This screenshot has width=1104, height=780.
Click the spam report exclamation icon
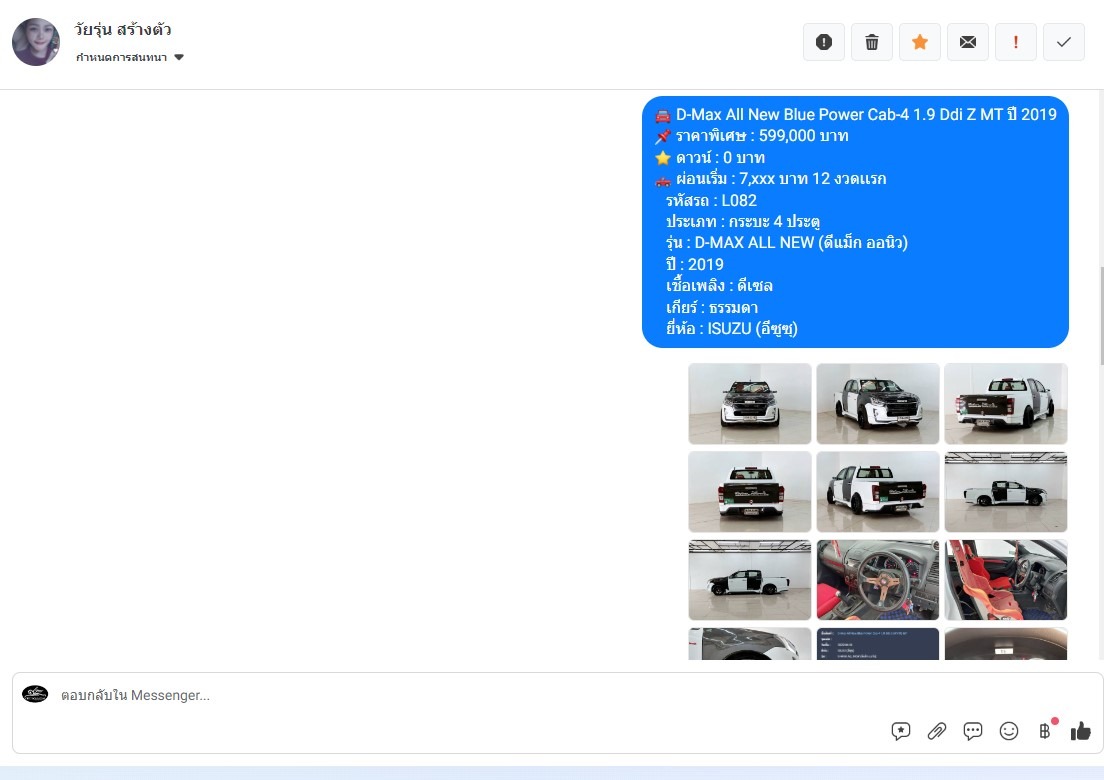coord(824,42)
